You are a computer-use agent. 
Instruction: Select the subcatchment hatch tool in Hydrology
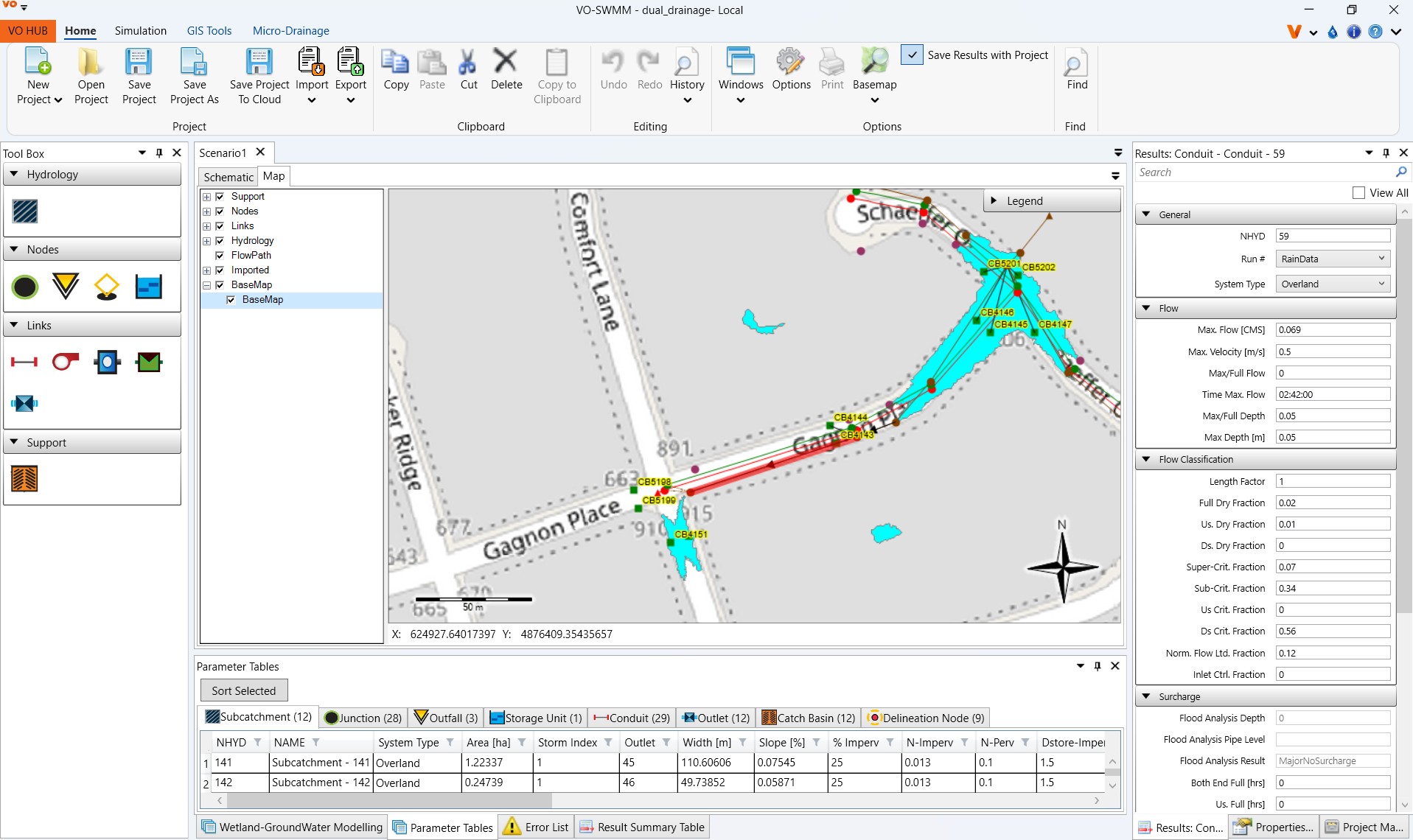(x=25, y=211)
